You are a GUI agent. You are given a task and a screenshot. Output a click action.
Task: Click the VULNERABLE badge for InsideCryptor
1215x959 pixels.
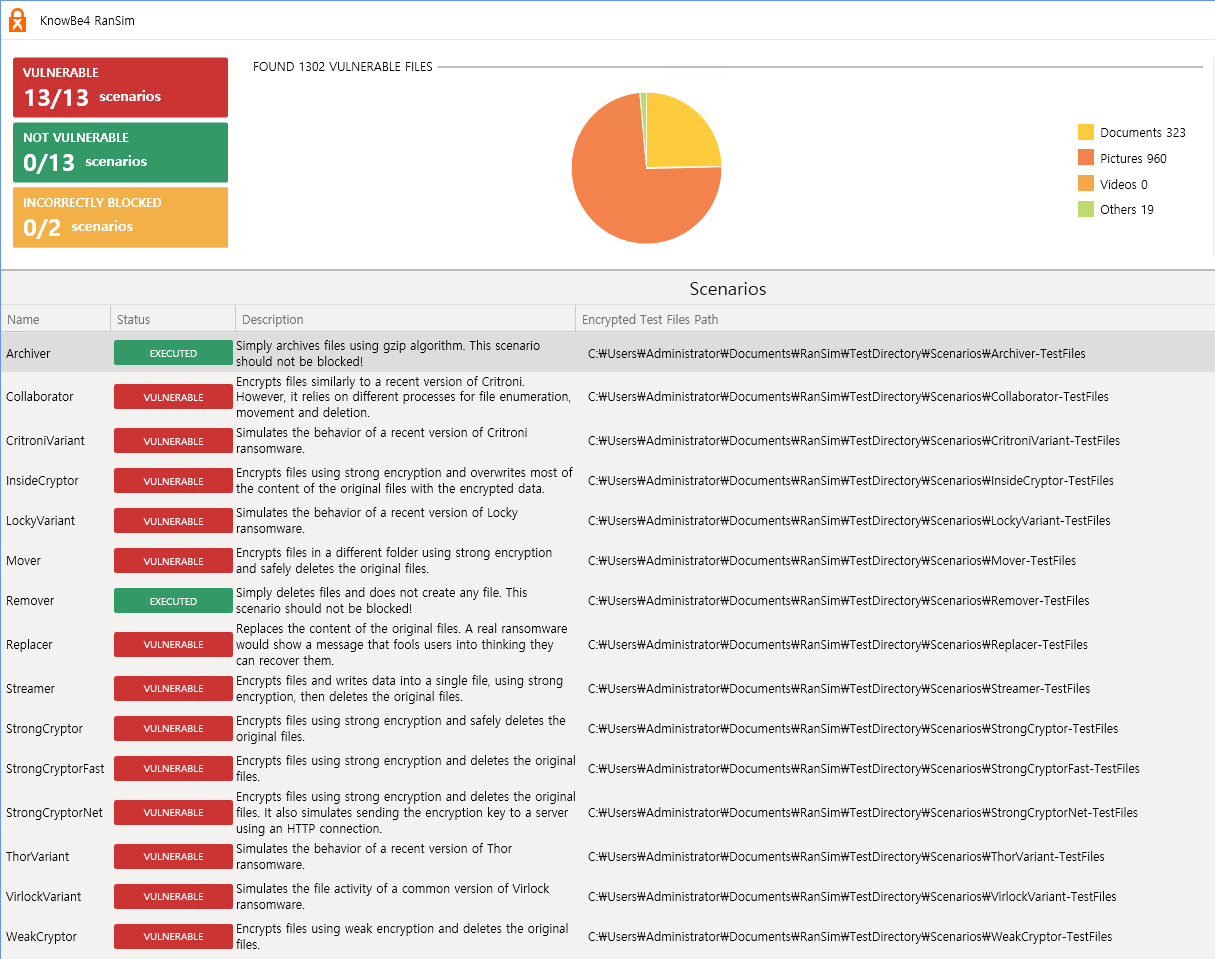[x=173, y=481]
